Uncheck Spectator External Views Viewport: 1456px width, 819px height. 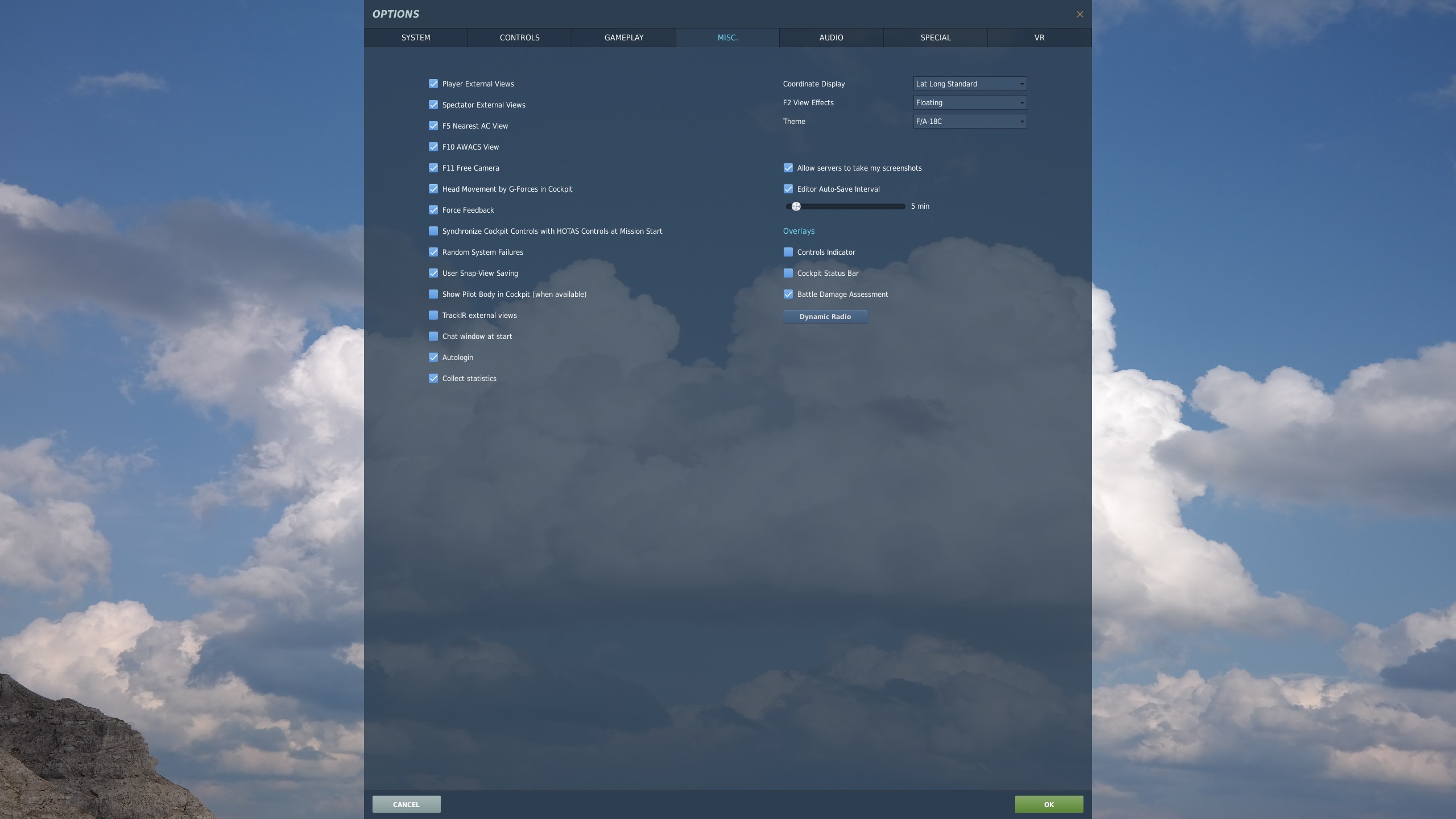433,105
